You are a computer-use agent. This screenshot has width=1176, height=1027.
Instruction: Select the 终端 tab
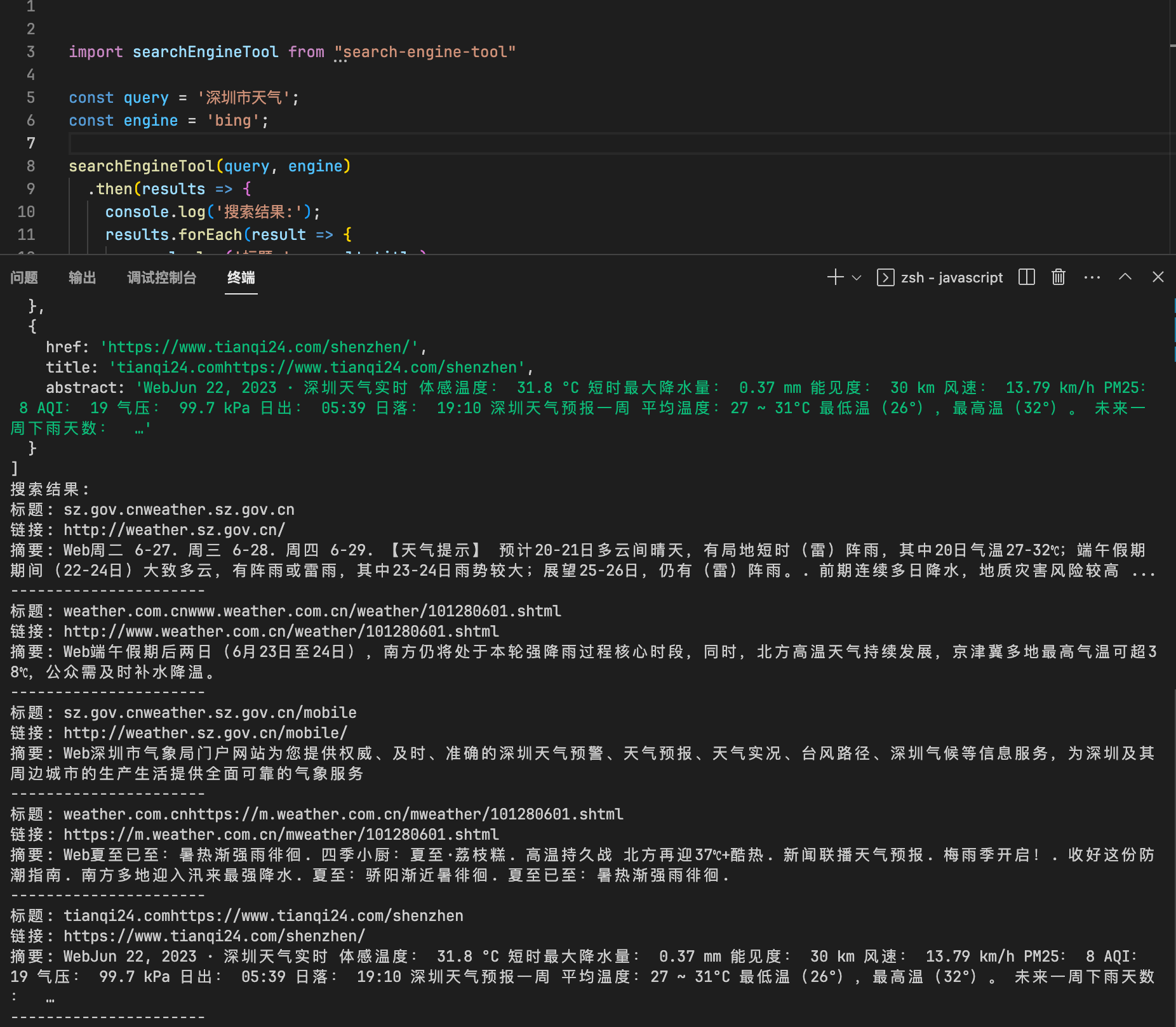click(x=241, y=277)
